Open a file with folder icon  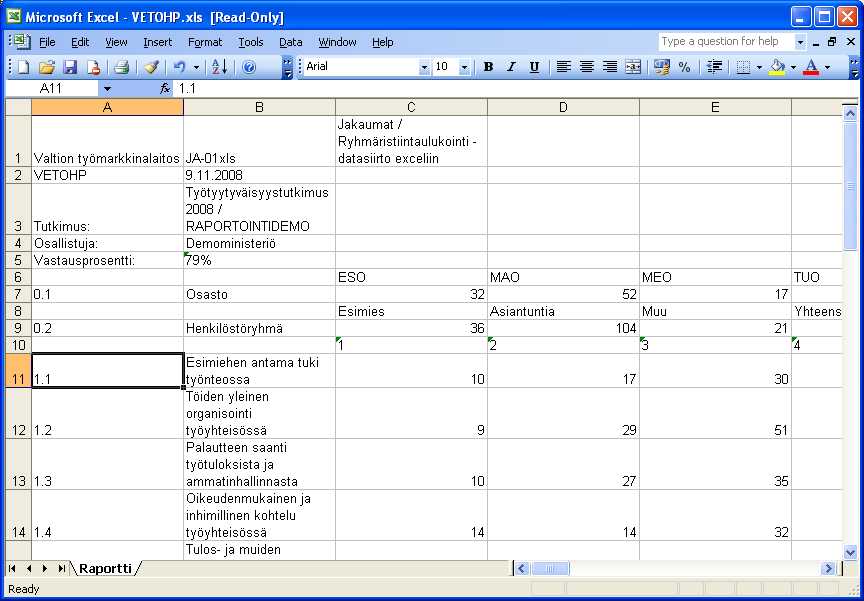pos(47,67)
